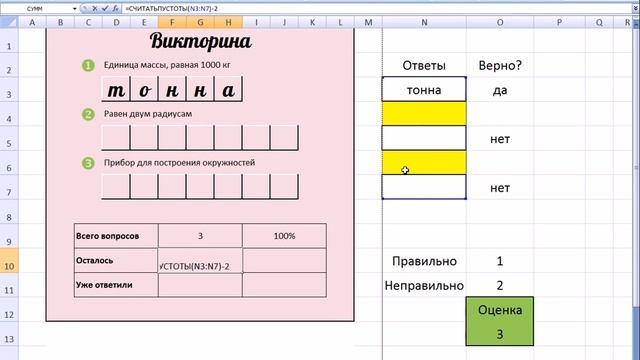
Task: Click the да cell
Action: click(x=500, y=90)
